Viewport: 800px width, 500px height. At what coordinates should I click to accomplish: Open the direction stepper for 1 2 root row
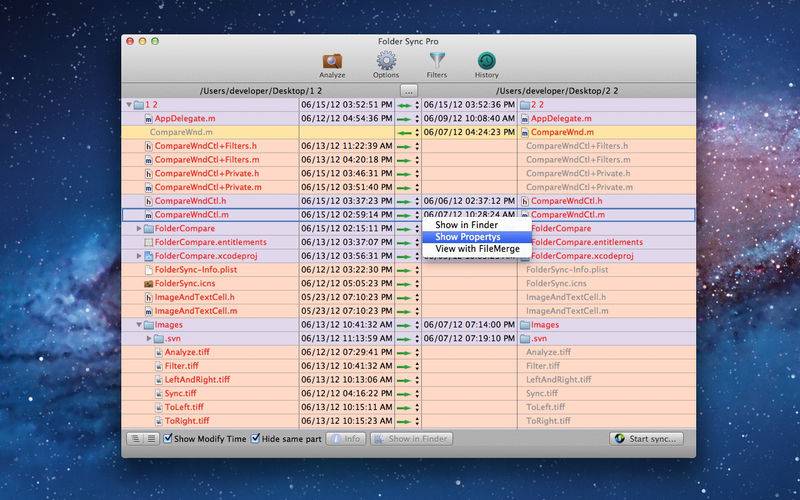coord(417,105)
